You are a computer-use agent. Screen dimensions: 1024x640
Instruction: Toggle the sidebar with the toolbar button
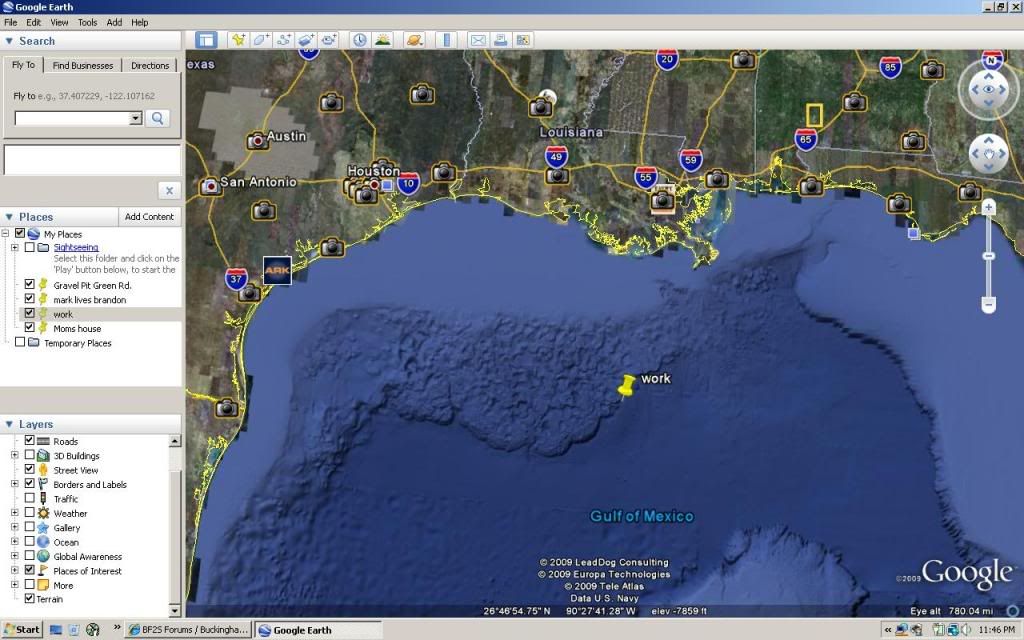coord(206,40)
